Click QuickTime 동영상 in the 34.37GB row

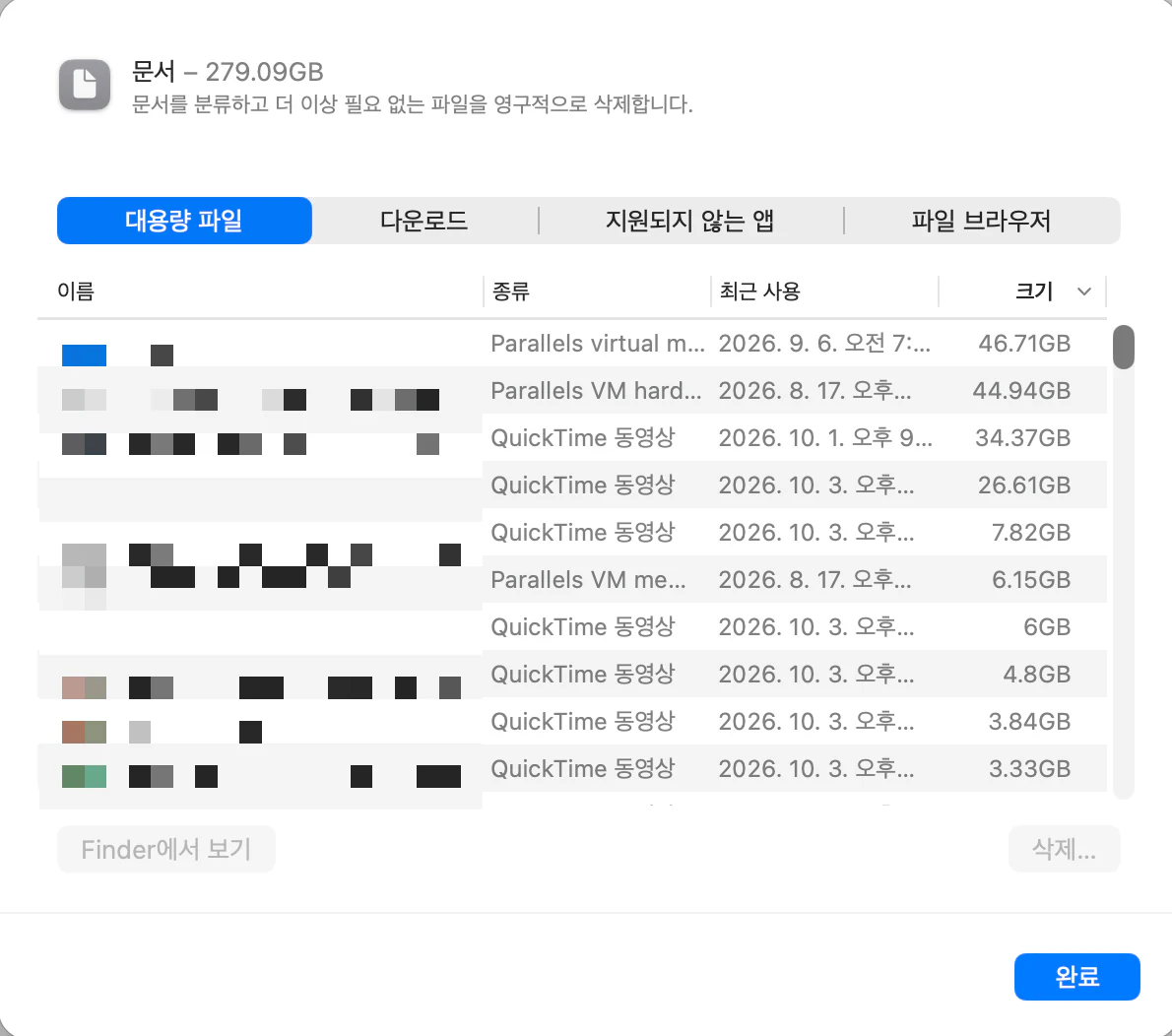point(582,437)
